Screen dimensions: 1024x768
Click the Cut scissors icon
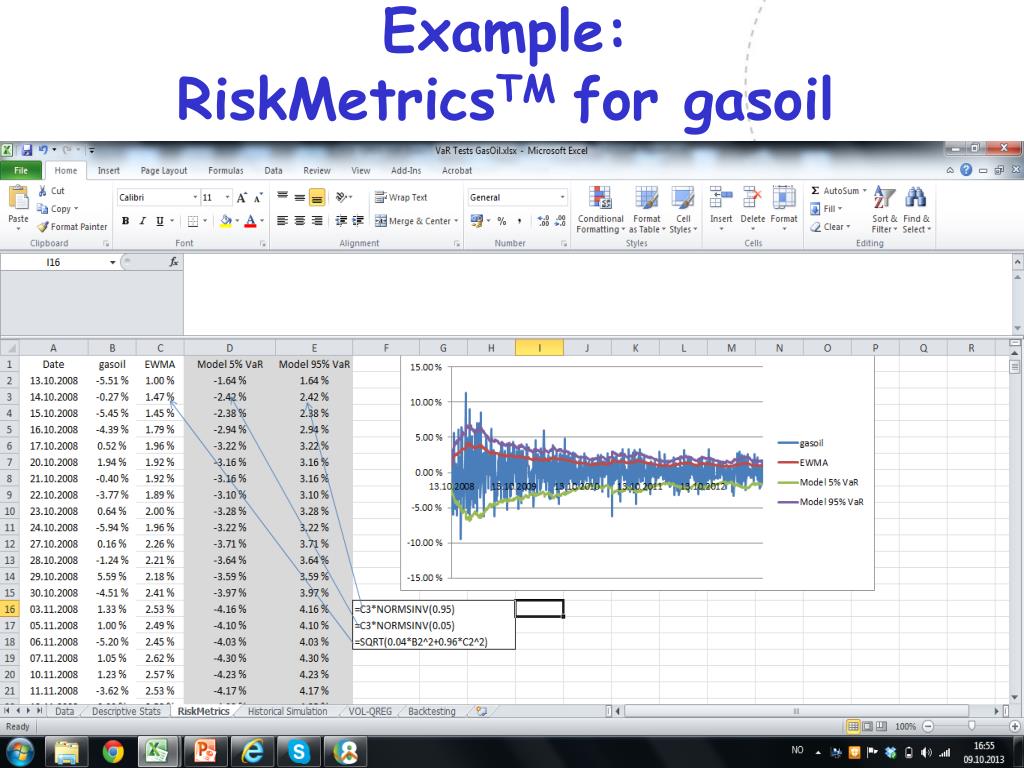tap(42, 191)
